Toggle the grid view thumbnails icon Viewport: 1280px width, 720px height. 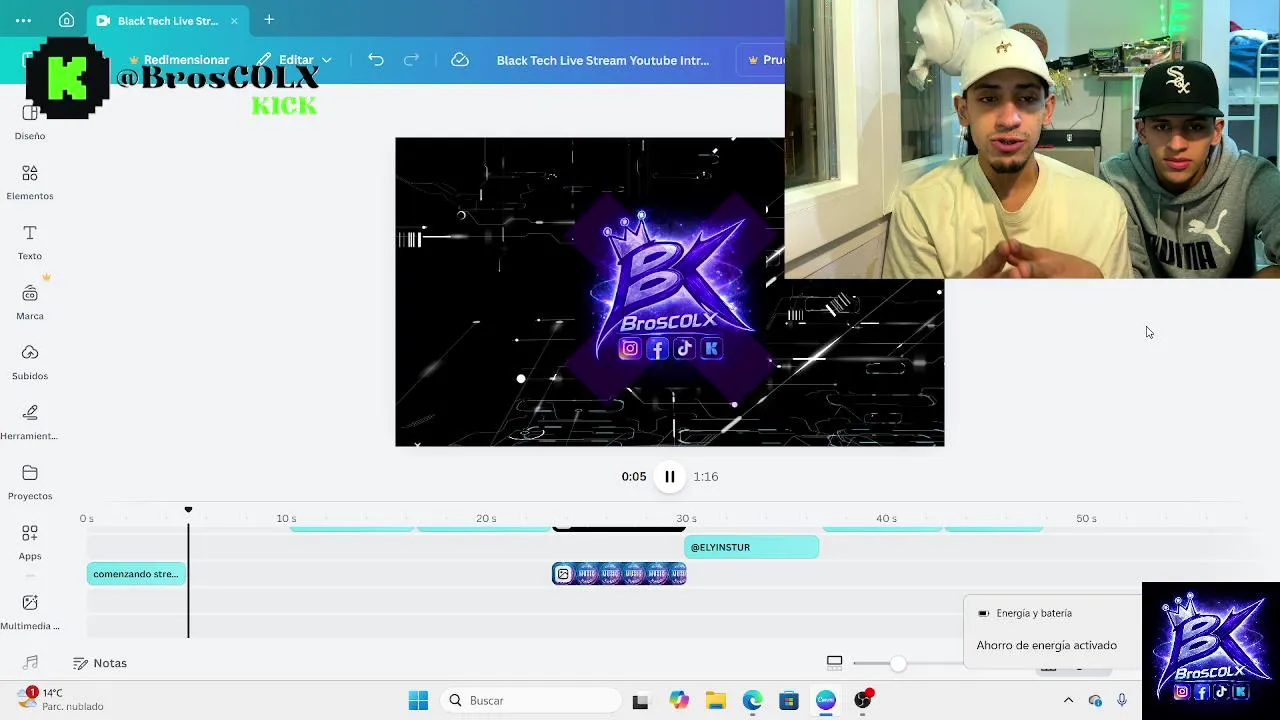coord(835,662)
